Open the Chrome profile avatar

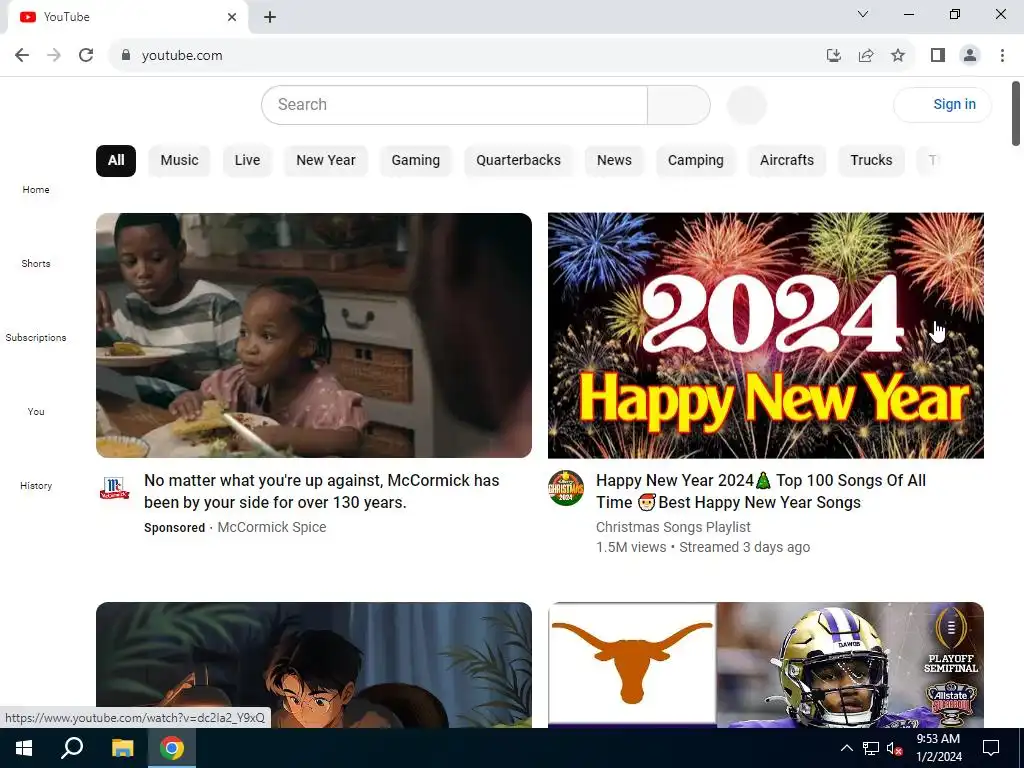970,56
